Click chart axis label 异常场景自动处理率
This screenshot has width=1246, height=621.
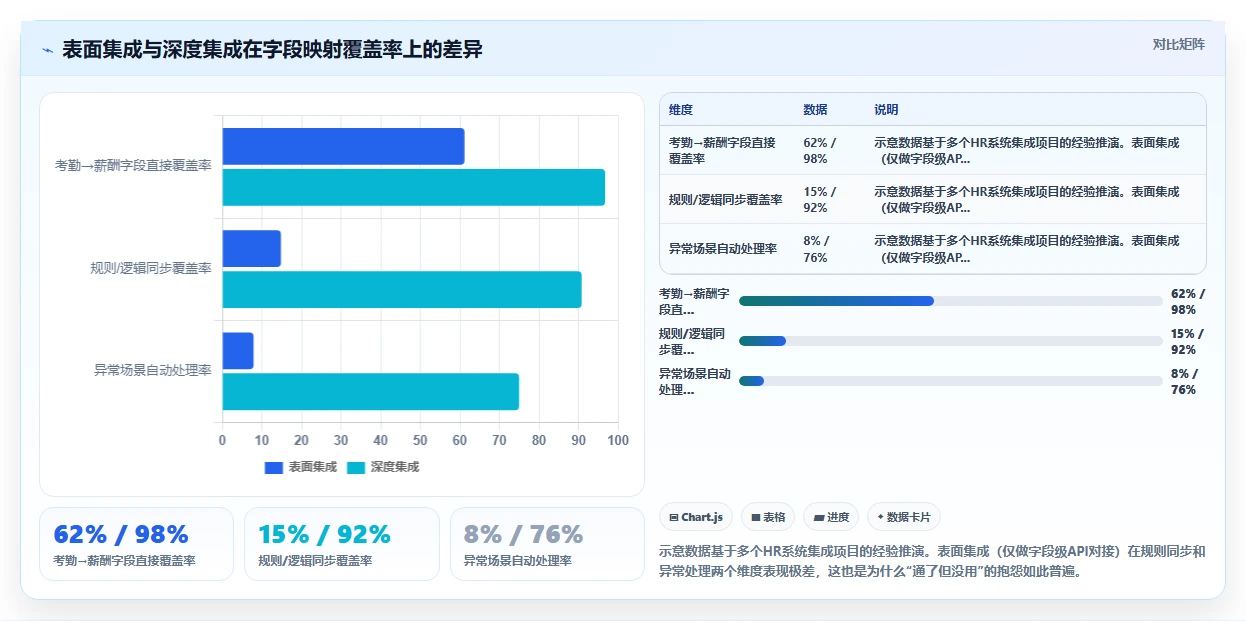tap(153, 371)
